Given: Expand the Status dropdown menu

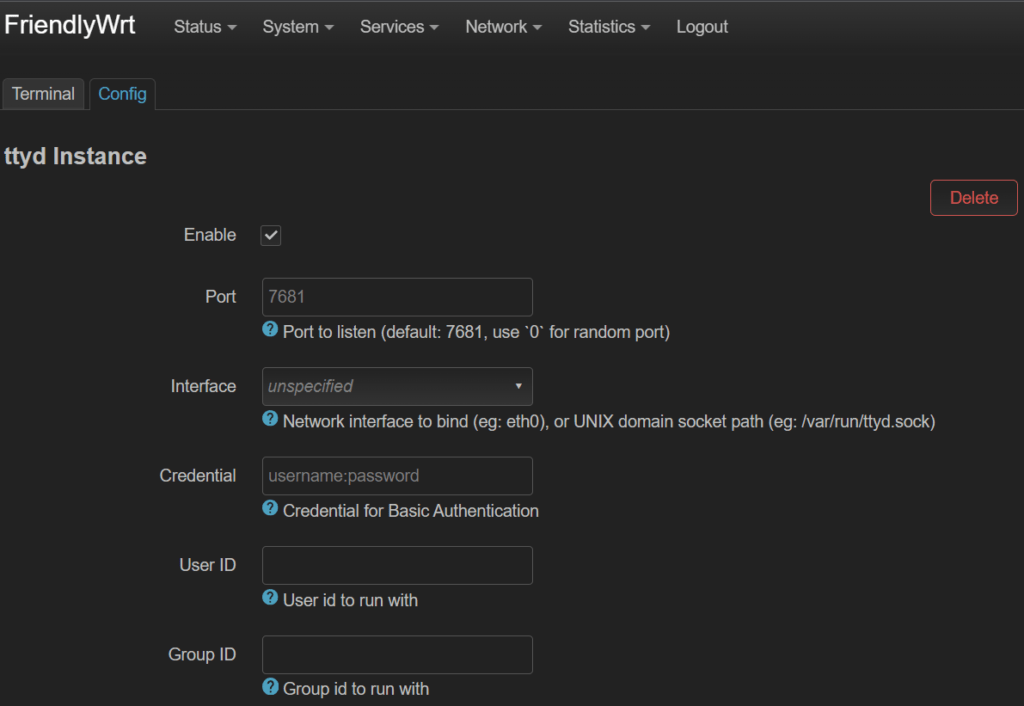Looking at the screenshot, I should click(204, 27).
